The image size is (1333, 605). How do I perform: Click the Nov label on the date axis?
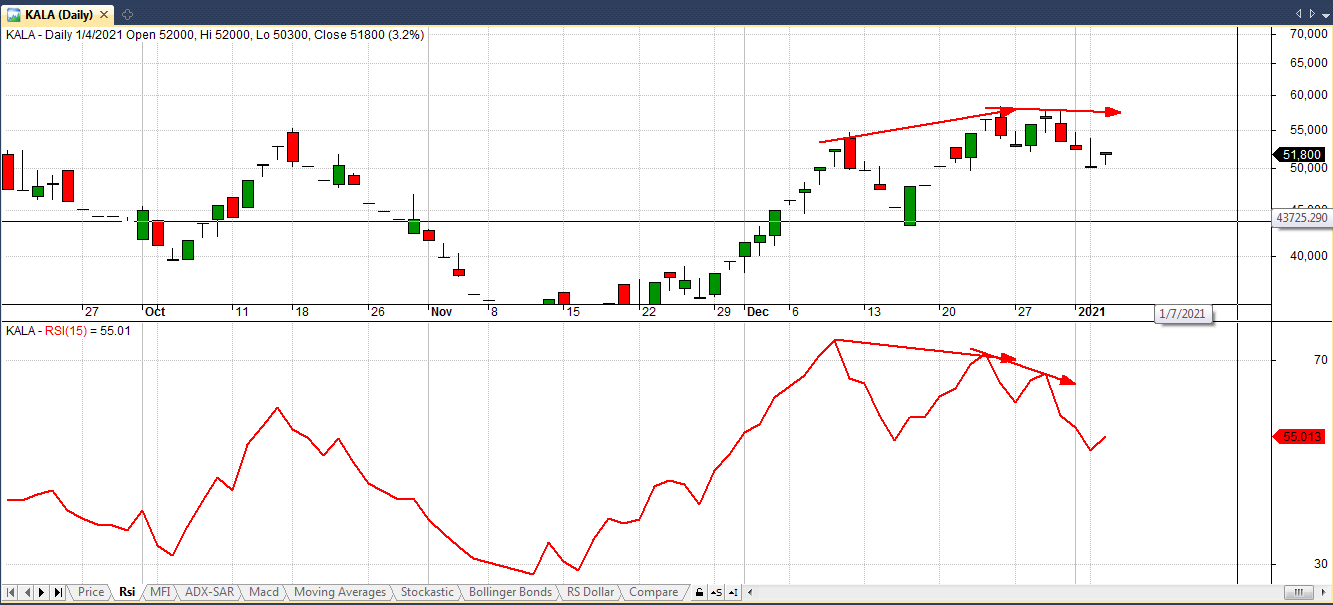coord(442,312)
